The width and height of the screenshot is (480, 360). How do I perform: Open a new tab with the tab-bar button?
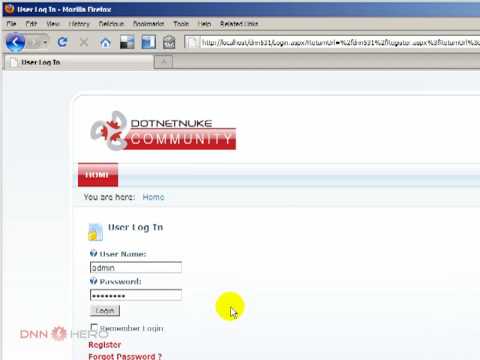tap(164, 62)
